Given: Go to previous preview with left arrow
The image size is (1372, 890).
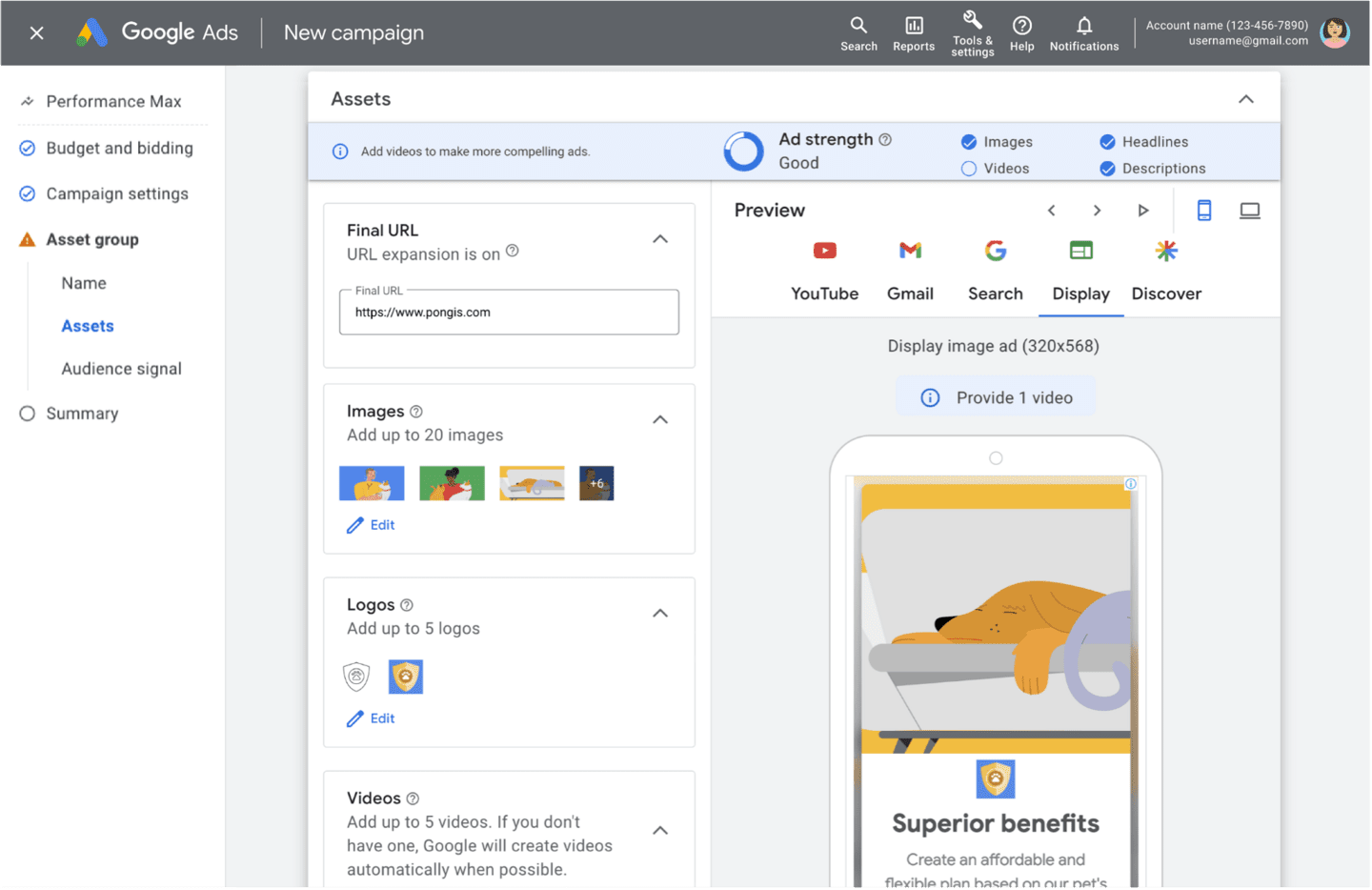Looking at the screenshot, I should click(1051, 211).
